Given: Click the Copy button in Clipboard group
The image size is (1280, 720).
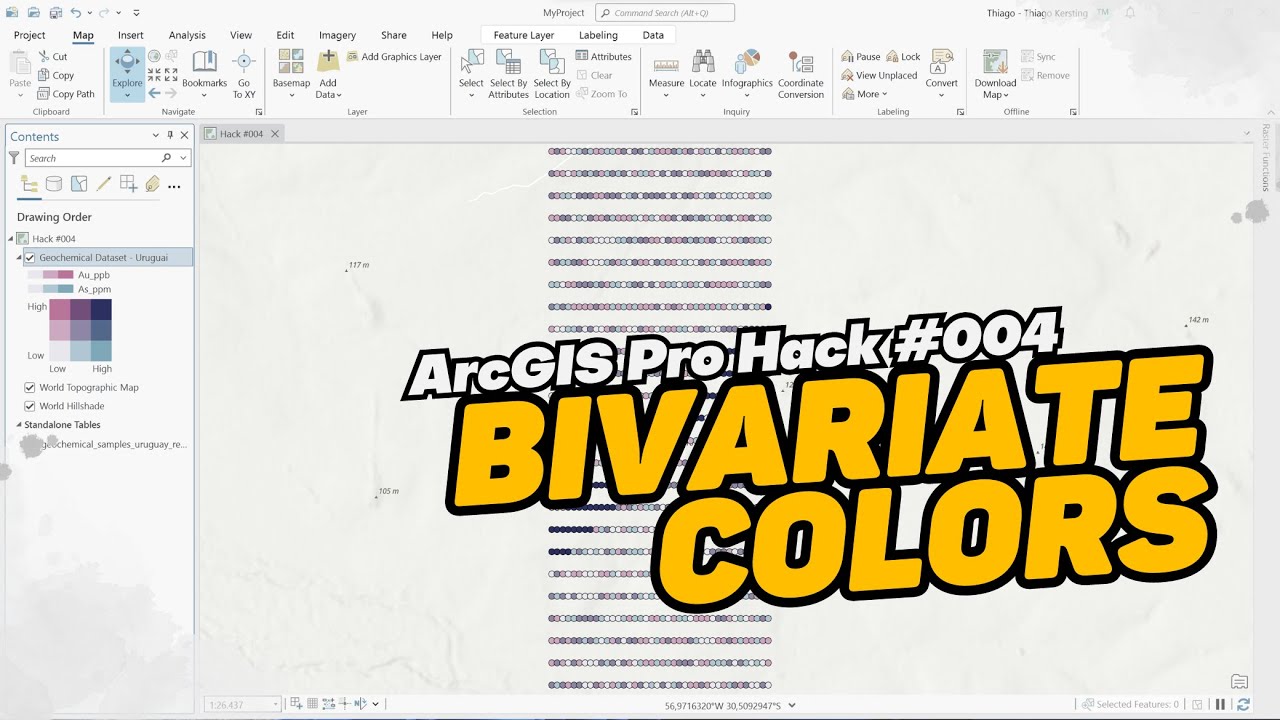Looking at the screenshot, I should (56, 75).
